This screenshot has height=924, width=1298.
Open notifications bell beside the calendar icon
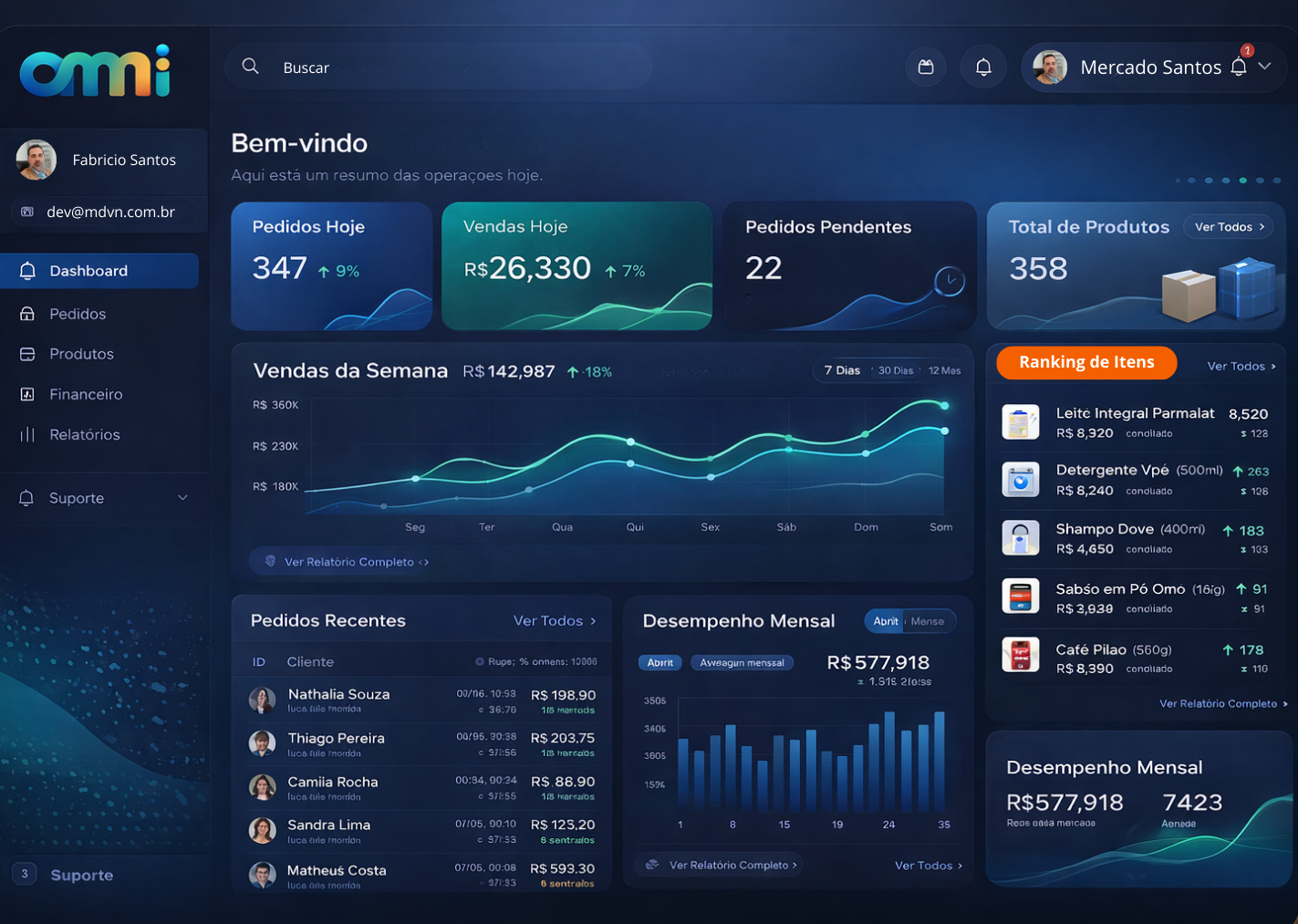click(983, 67)
